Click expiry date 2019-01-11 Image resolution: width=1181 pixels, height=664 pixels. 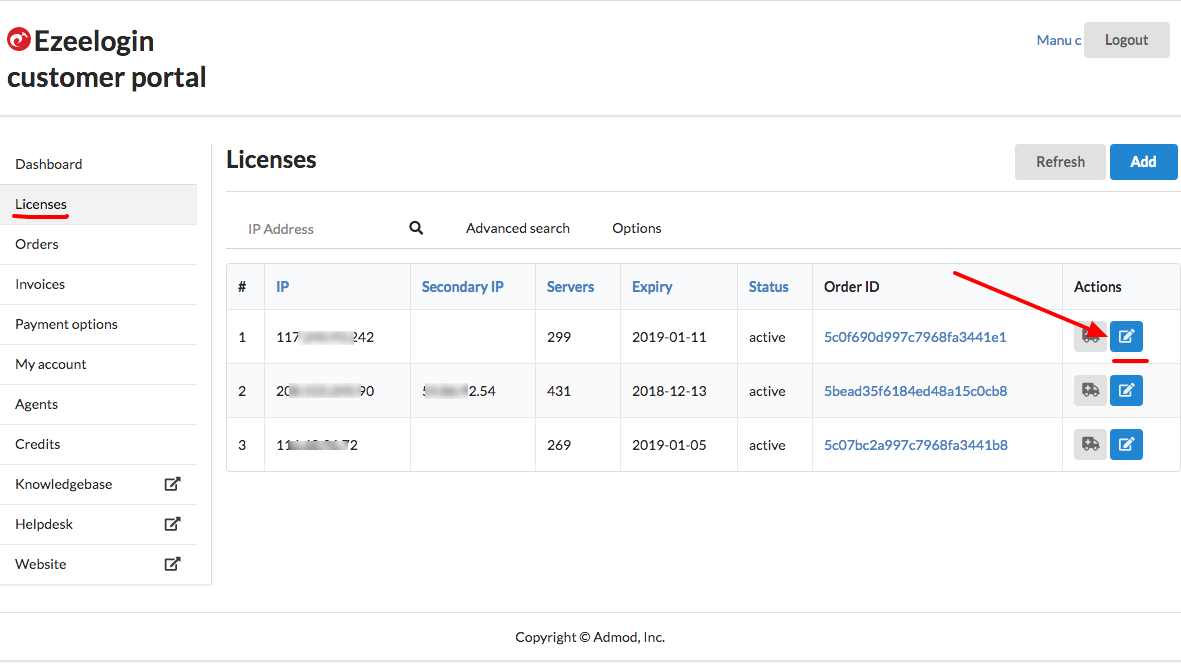(x=669, y=337)
